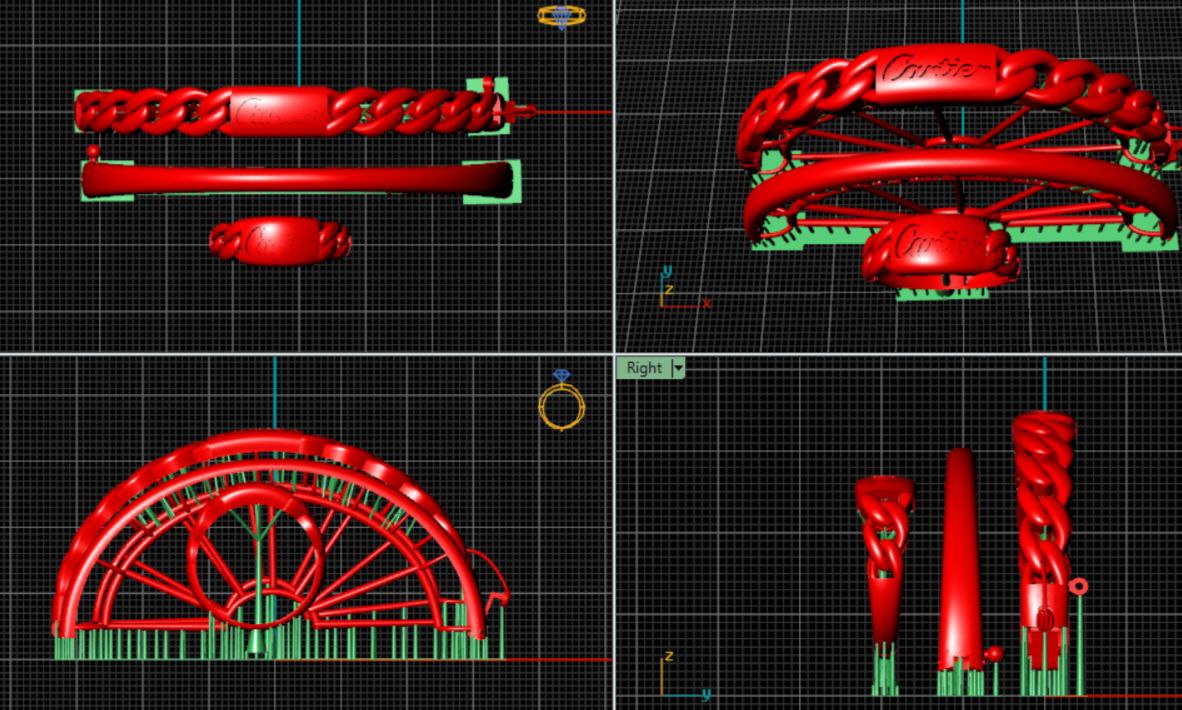1182x710 pixels.
Task: Select the green support base under the ring in perspective viewport
Action: click(942, 294)
